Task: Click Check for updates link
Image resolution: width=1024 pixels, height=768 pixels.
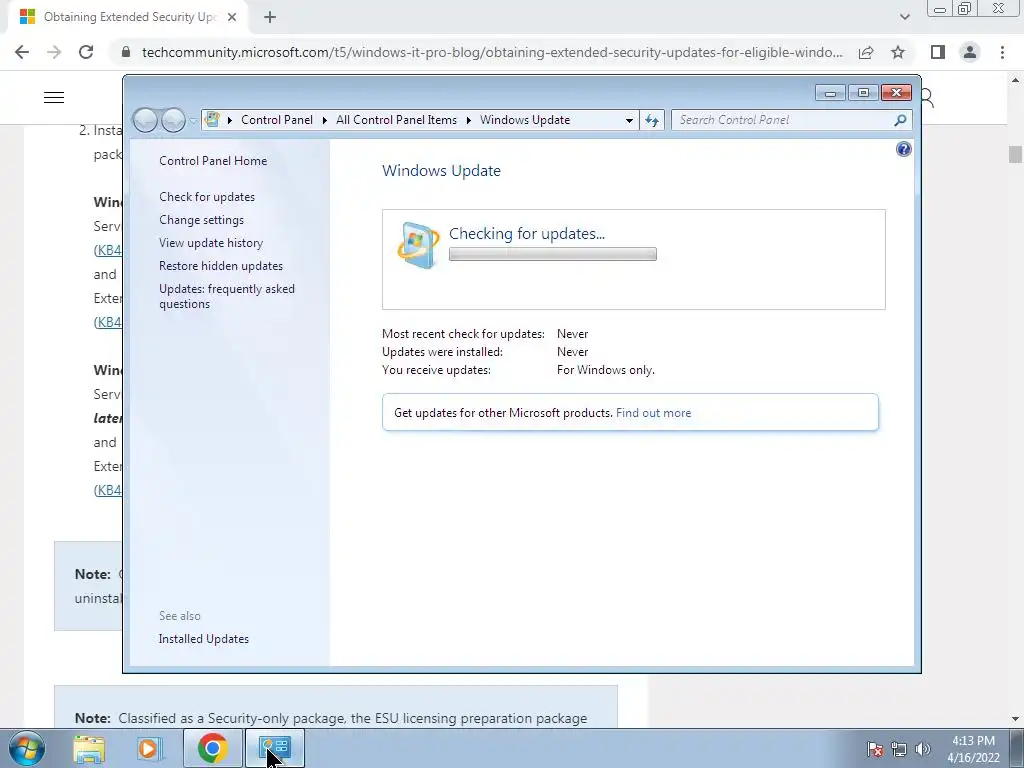Action: point(207,197)
